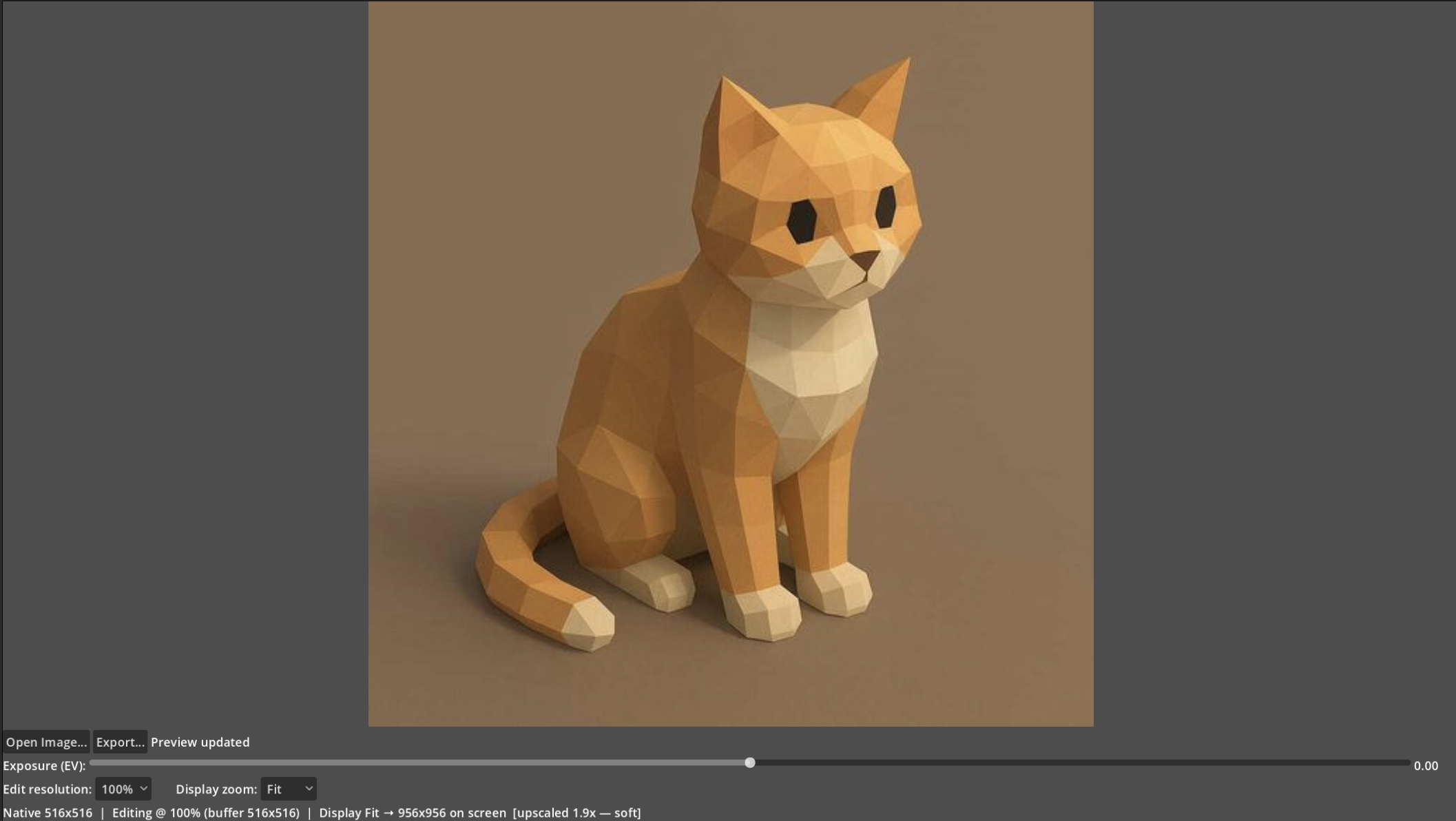Click the low-poly cat image preview

pyautogui.click(x=731, y=364)
